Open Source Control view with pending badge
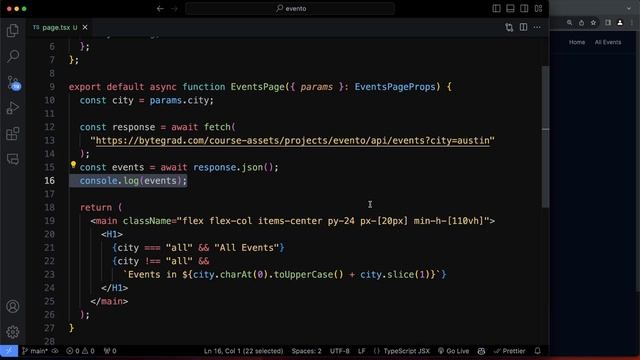 point(13,82)
